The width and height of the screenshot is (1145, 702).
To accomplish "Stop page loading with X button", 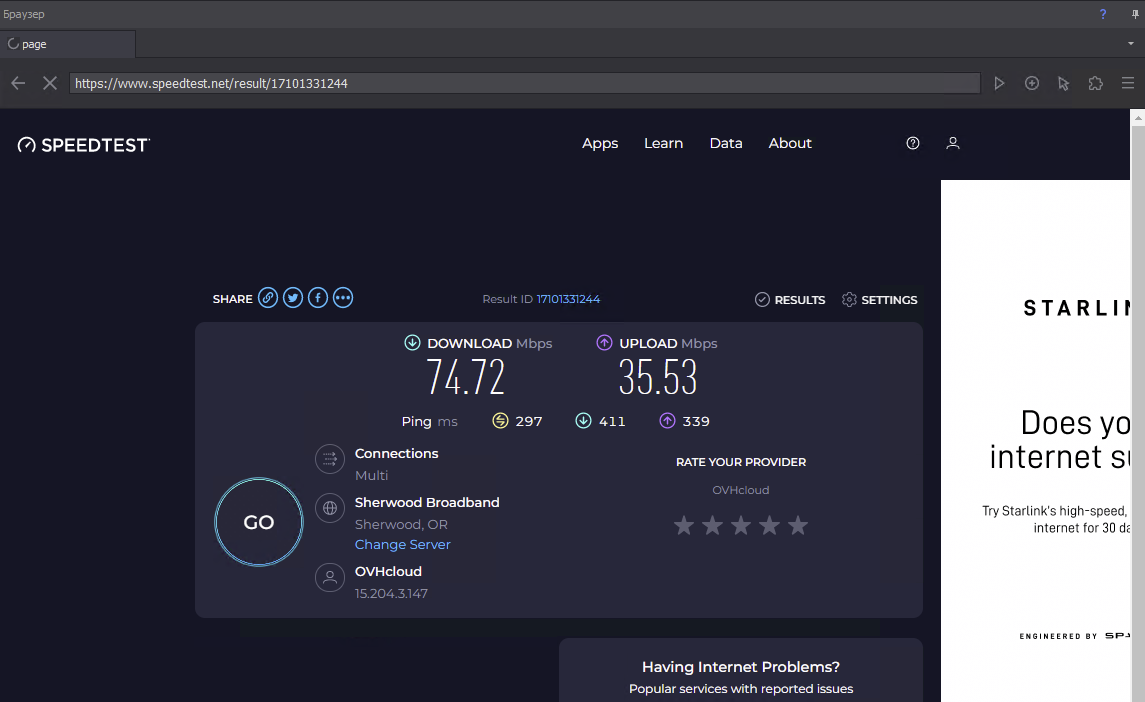I will click(x=49, y=83).
